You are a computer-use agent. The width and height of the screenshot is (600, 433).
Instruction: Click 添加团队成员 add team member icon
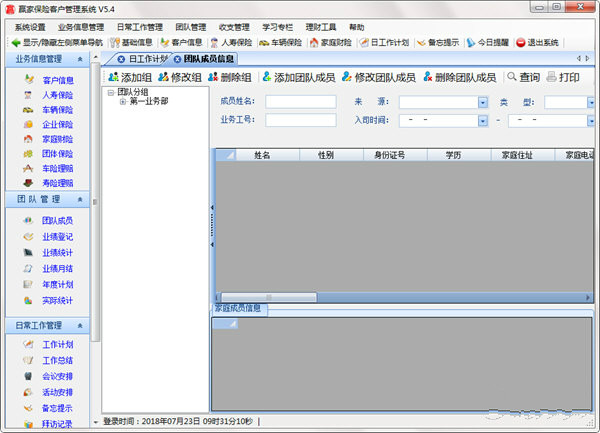tap(267, 77)
